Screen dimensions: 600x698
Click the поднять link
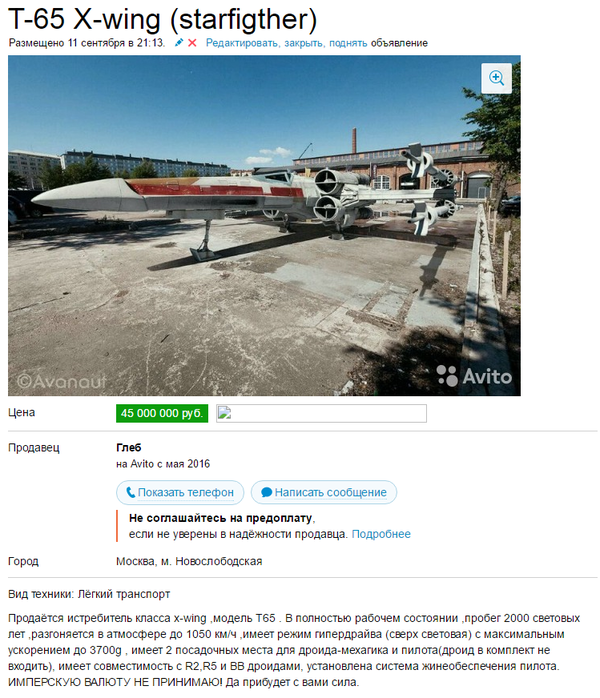click(x=348, y=43)
